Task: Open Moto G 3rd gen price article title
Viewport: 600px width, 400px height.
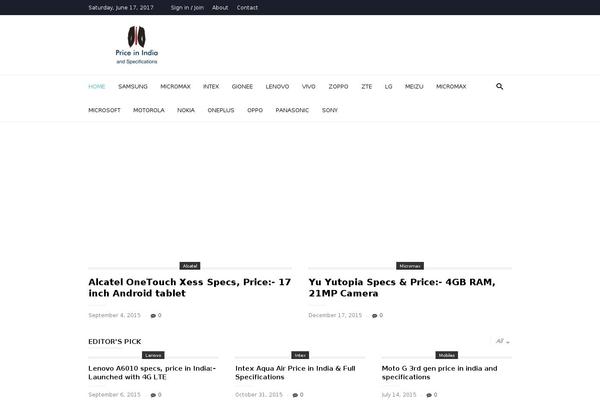Action: [x=439, y=372]
